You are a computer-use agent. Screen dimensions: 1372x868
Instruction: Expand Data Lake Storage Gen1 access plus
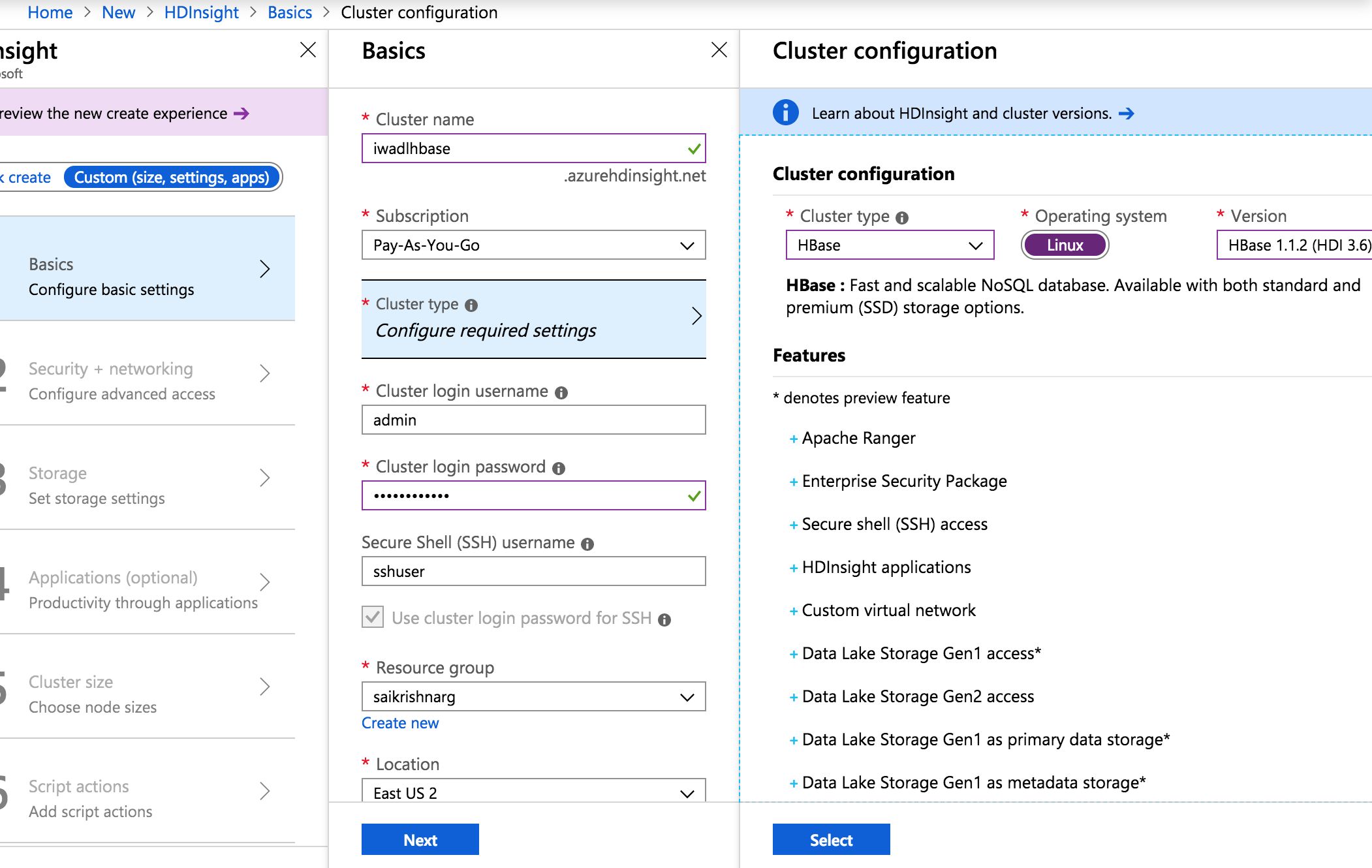click(x=794, y=655)
